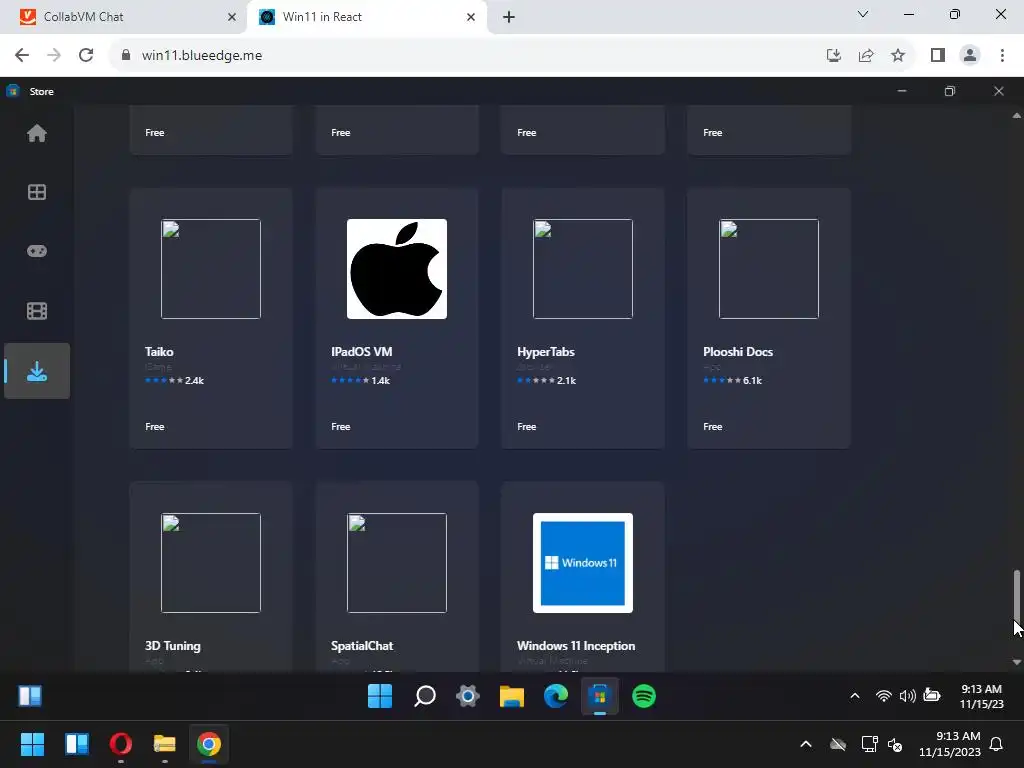Image resolution: width=1024 pixels, height=768 pixels.
Task: Open the Plooshi Docs app thumbnail
Action: [x=769, y=269]
